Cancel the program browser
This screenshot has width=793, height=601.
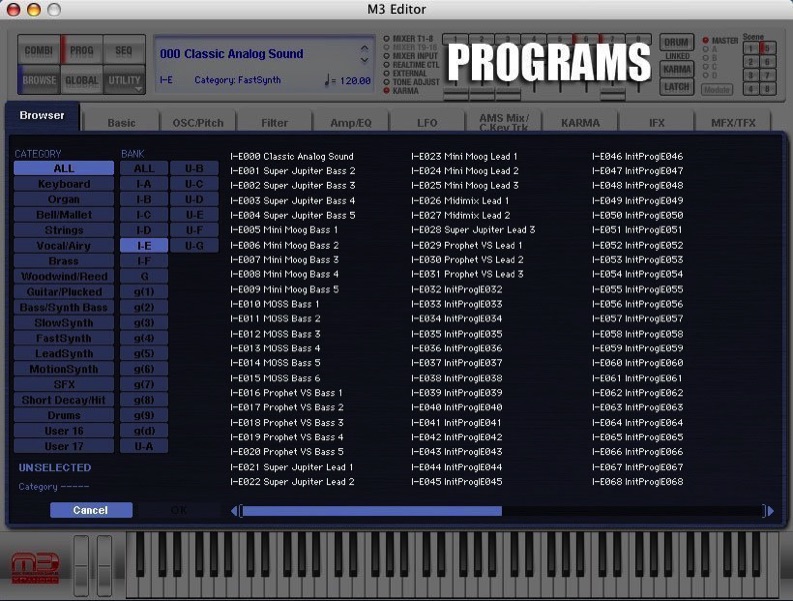[91, 510]
